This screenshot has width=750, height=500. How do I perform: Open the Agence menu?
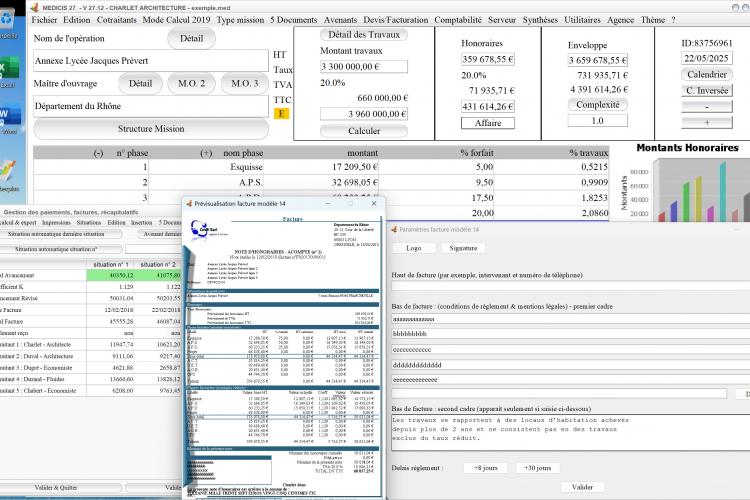pos(620,20)
